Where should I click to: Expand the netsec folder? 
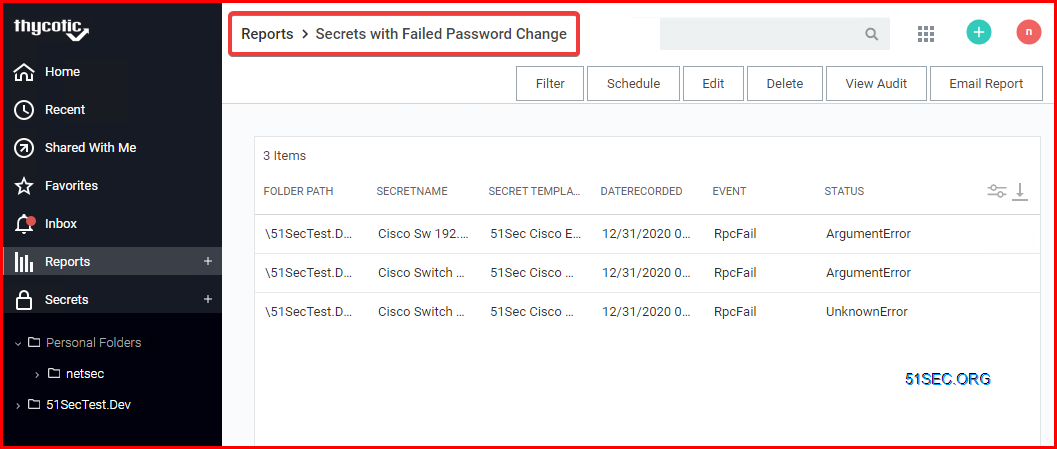tap(37, 374)
